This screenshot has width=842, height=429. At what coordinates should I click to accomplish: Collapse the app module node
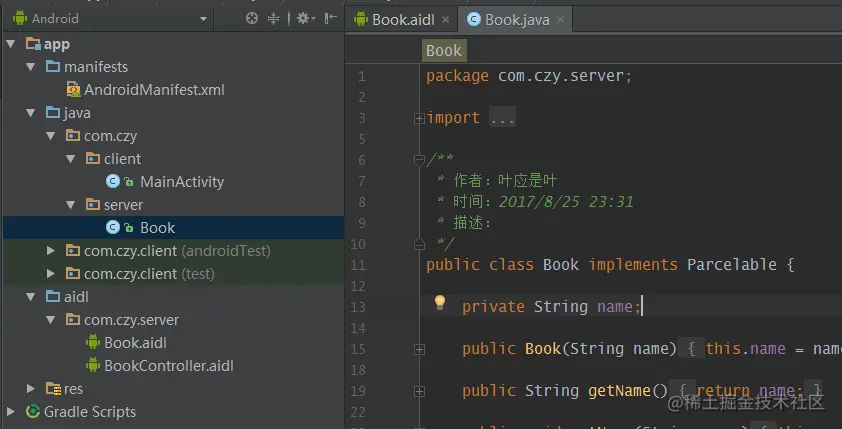point(11,44)
